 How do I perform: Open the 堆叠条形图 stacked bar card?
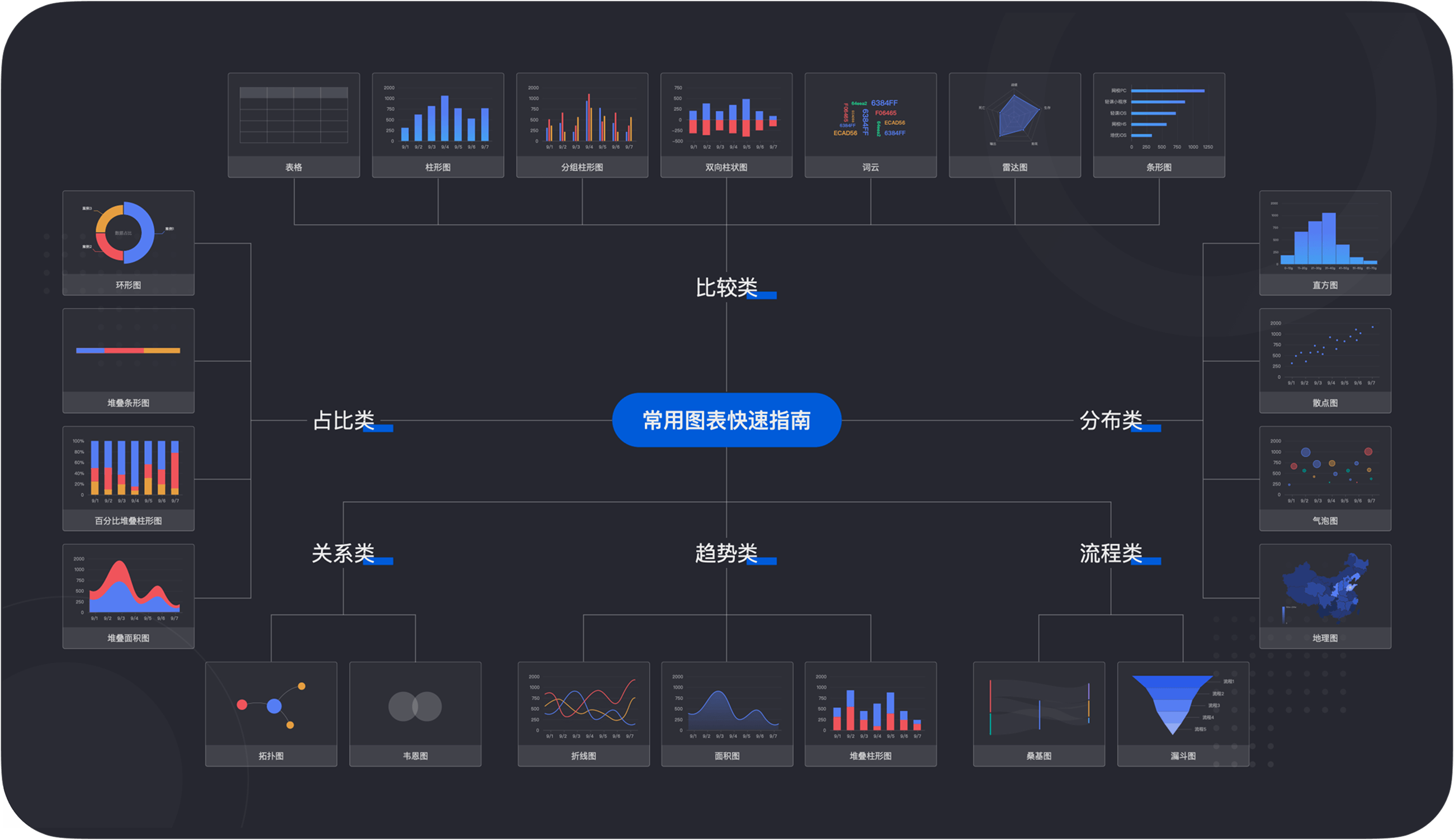click(x=128, y=361)
